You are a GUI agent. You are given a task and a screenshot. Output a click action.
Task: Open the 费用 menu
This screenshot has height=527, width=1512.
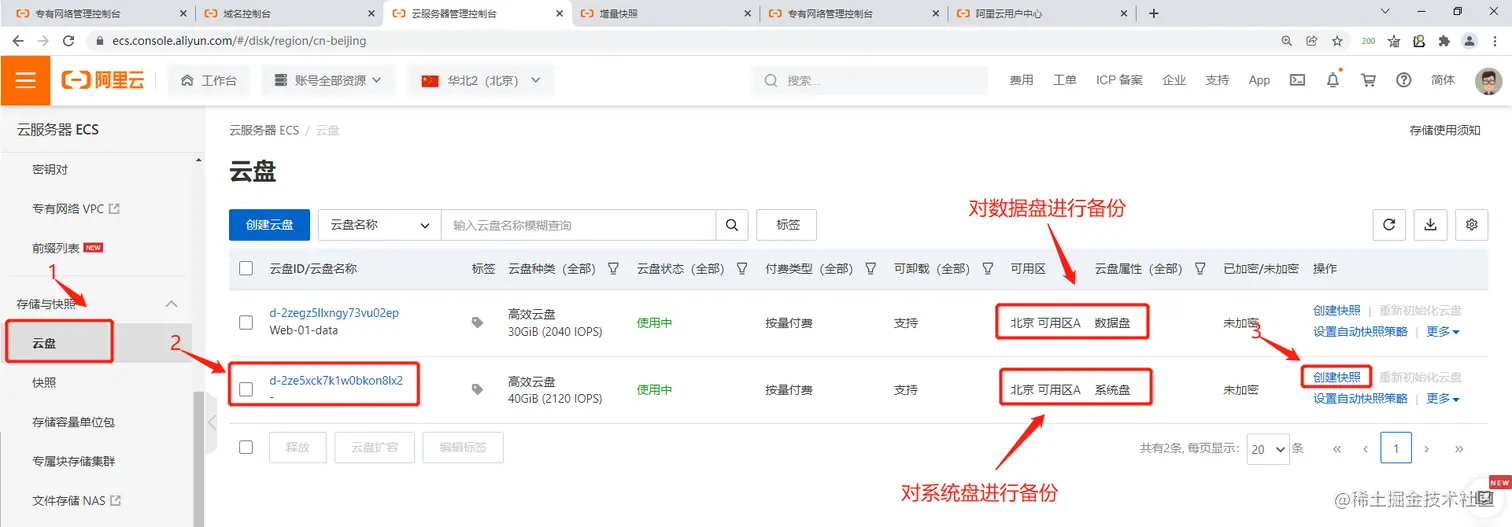(x=1021, y=80)
